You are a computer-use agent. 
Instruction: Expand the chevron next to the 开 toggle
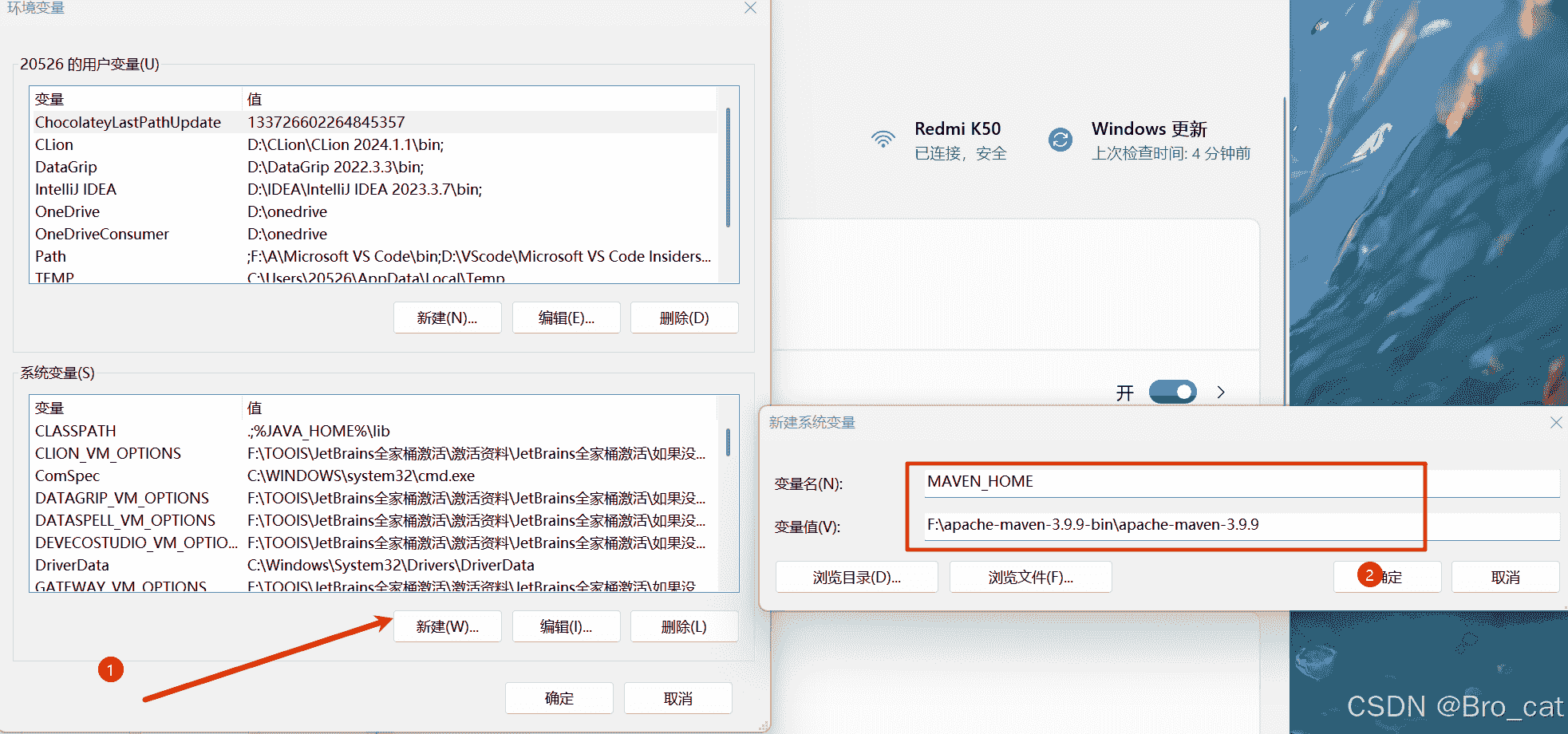(x=1221, y=392)
